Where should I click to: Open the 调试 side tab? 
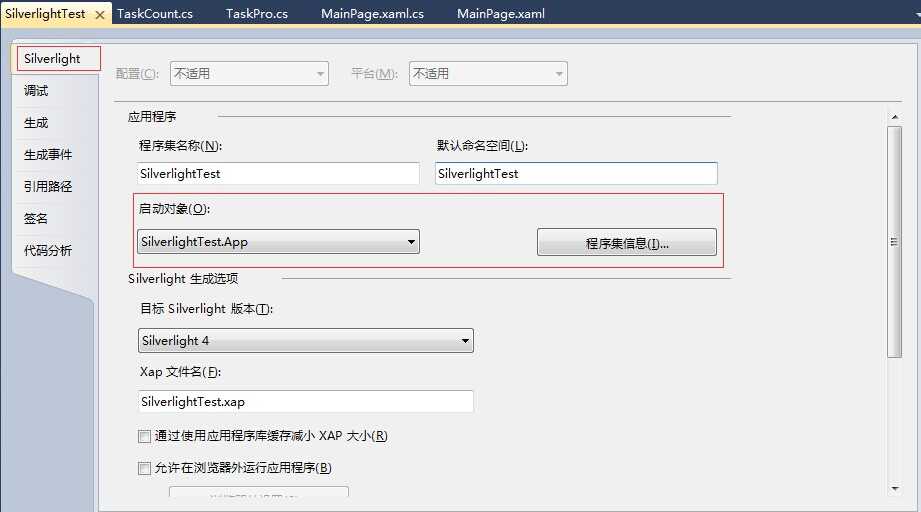coord(36,90)
